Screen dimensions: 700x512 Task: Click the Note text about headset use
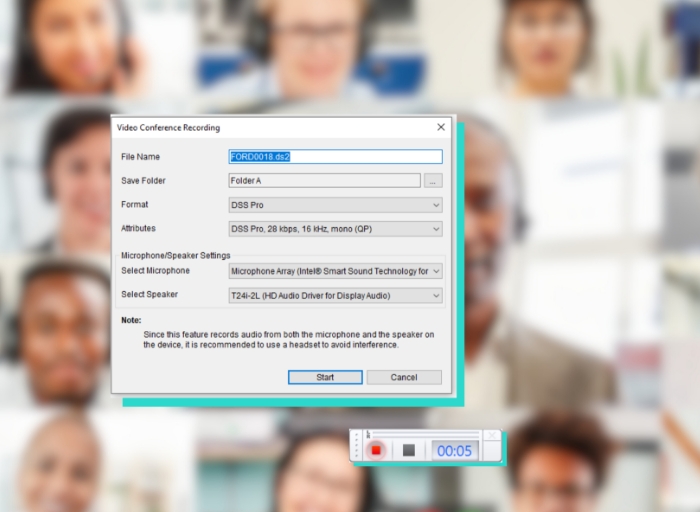click(x=288, y=339)
